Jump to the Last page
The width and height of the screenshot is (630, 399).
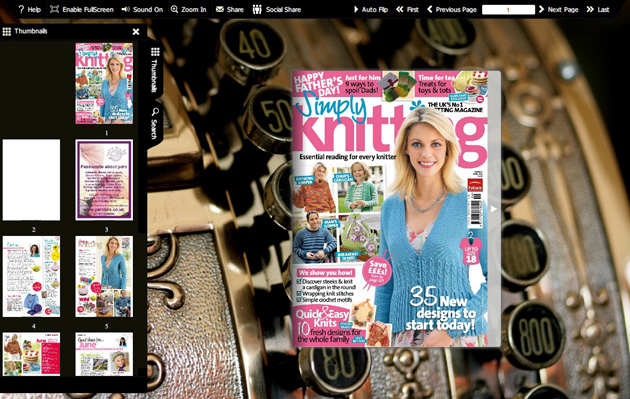598,9
